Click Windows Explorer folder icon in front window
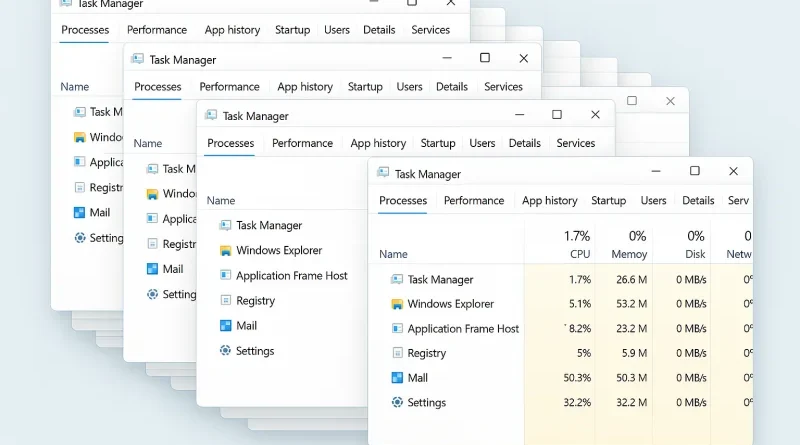The image size is (800, 445). pos(396,304)
